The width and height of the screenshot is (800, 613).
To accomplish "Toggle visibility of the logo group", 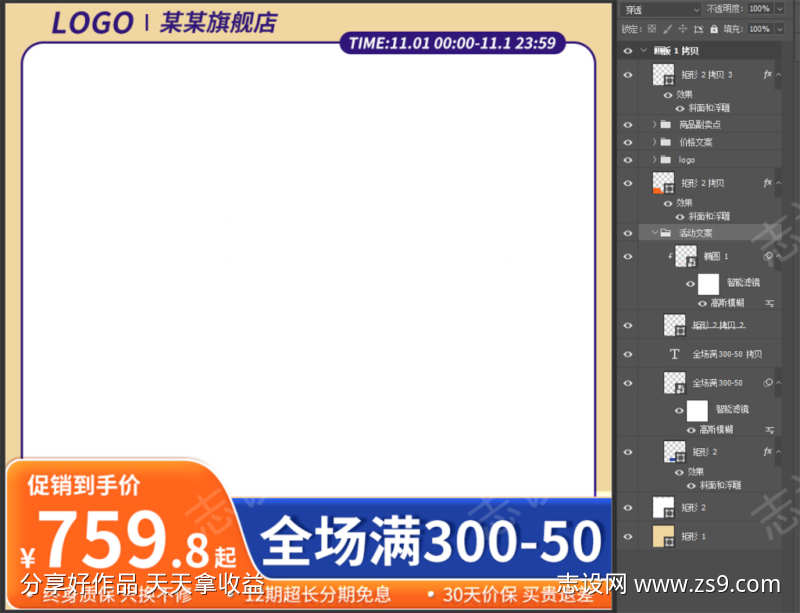I will [x=629, y=159].
